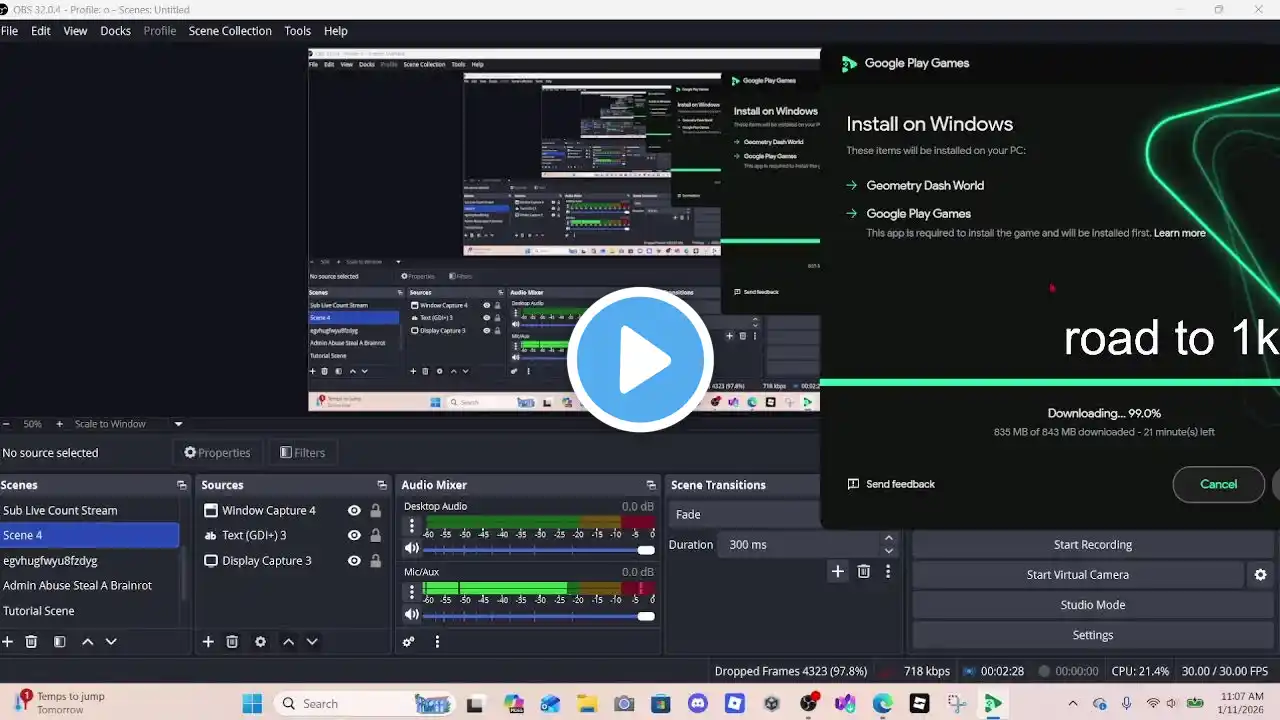Screen dimensions: 1280x720
Task: Click Learn more link in installer
Action: (x=1180, y=233)
